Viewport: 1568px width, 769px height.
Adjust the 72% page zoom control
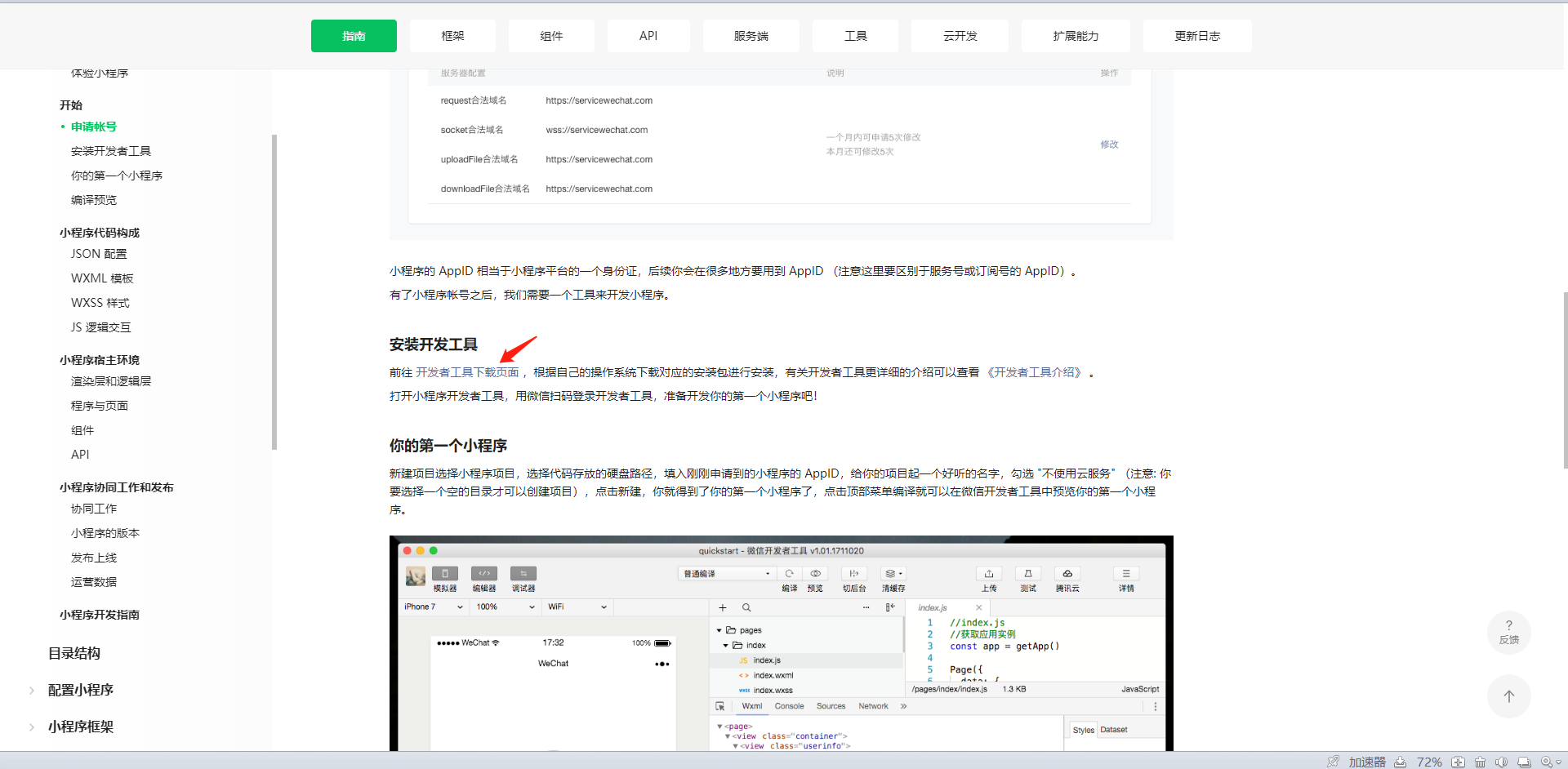click(x=1429, y=762)
